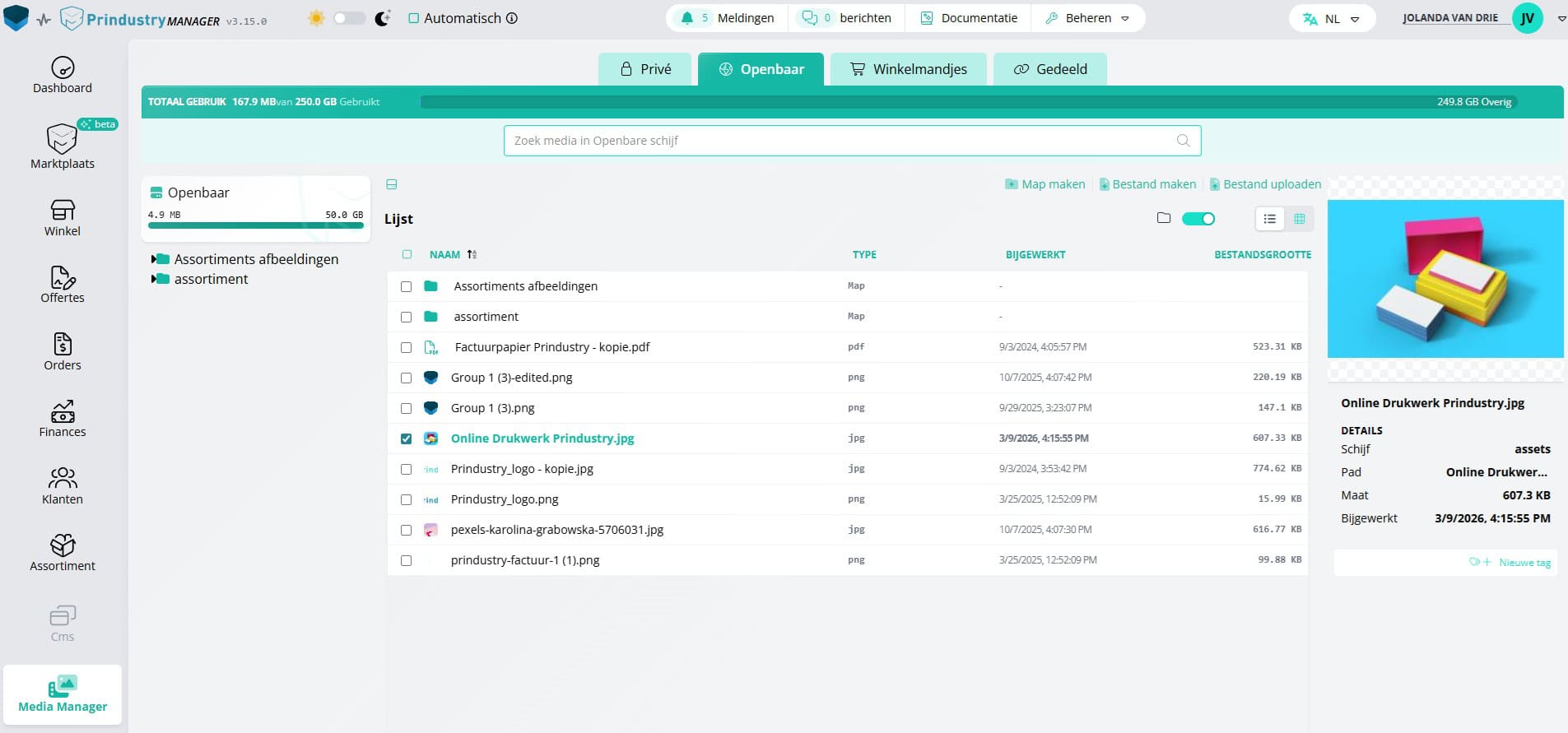Open the Beheren dropdown menu
1568x733 pixels.
(1087, 18)
